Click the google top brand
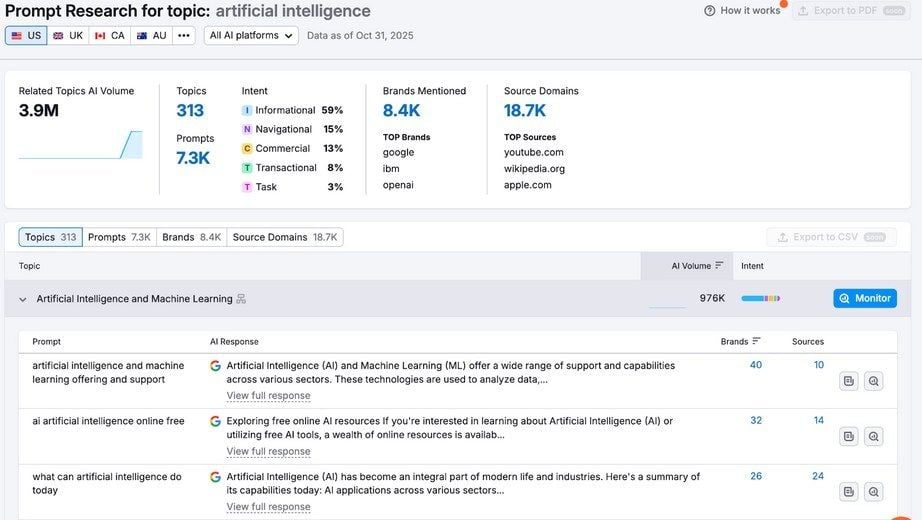The width and height of the screenshot is (922, 520). [399, 152]
